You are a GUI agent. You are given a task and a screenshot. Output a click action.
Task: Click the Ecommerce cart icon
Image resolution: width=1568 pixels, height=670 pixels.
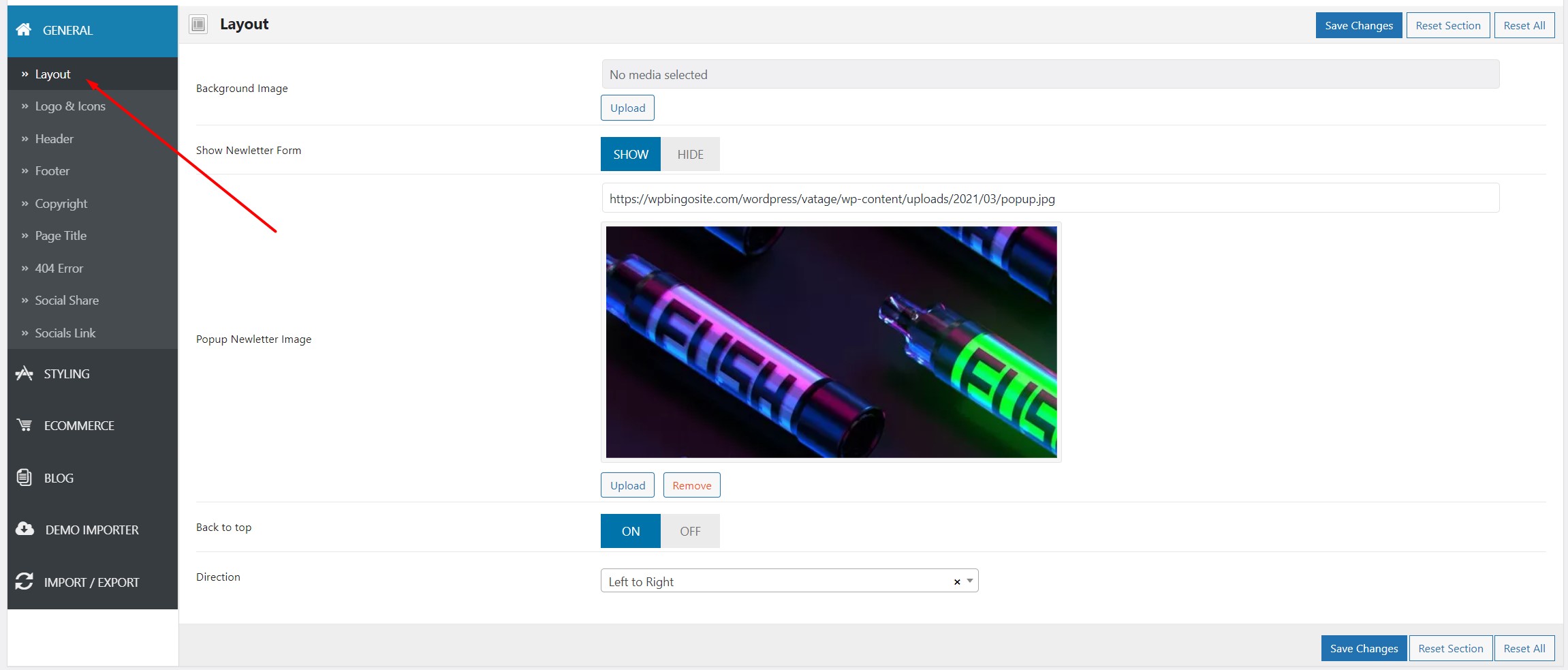click(25, 425)
